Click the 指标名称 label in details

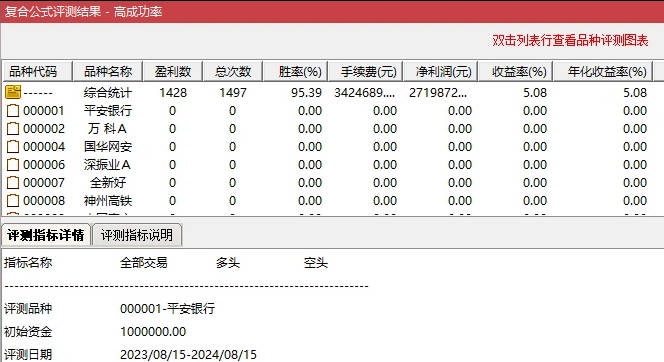(x=28, y=263)
